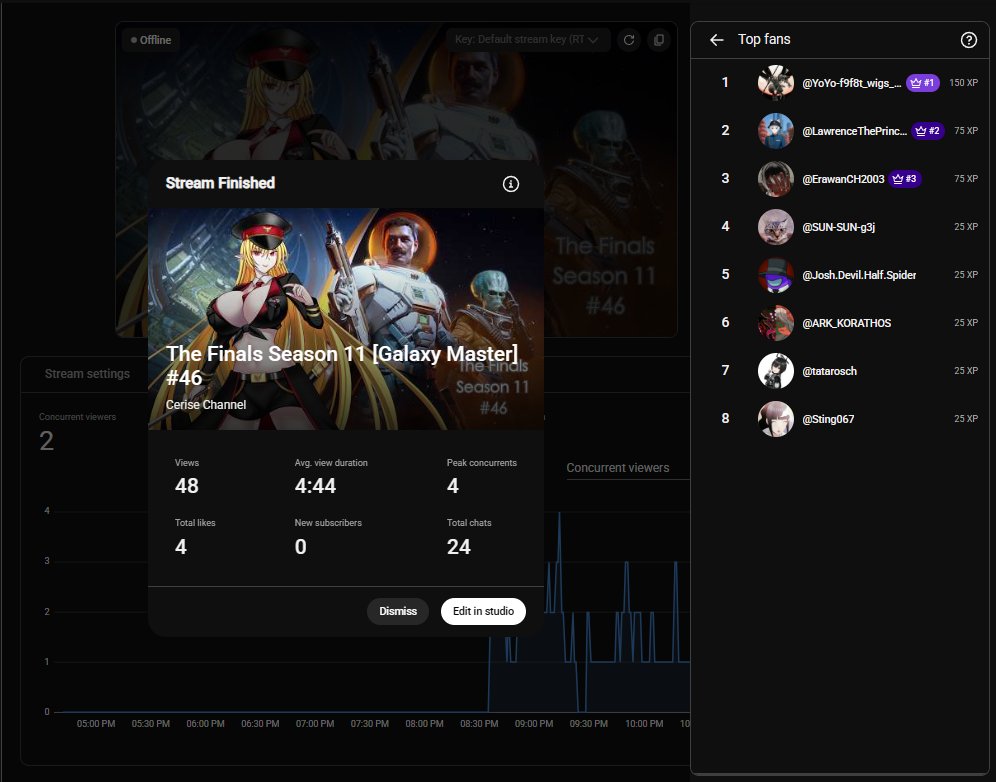Select the Peak concurrents value 4
Viewport: 996px width, 782px height.
pos(452,486)
